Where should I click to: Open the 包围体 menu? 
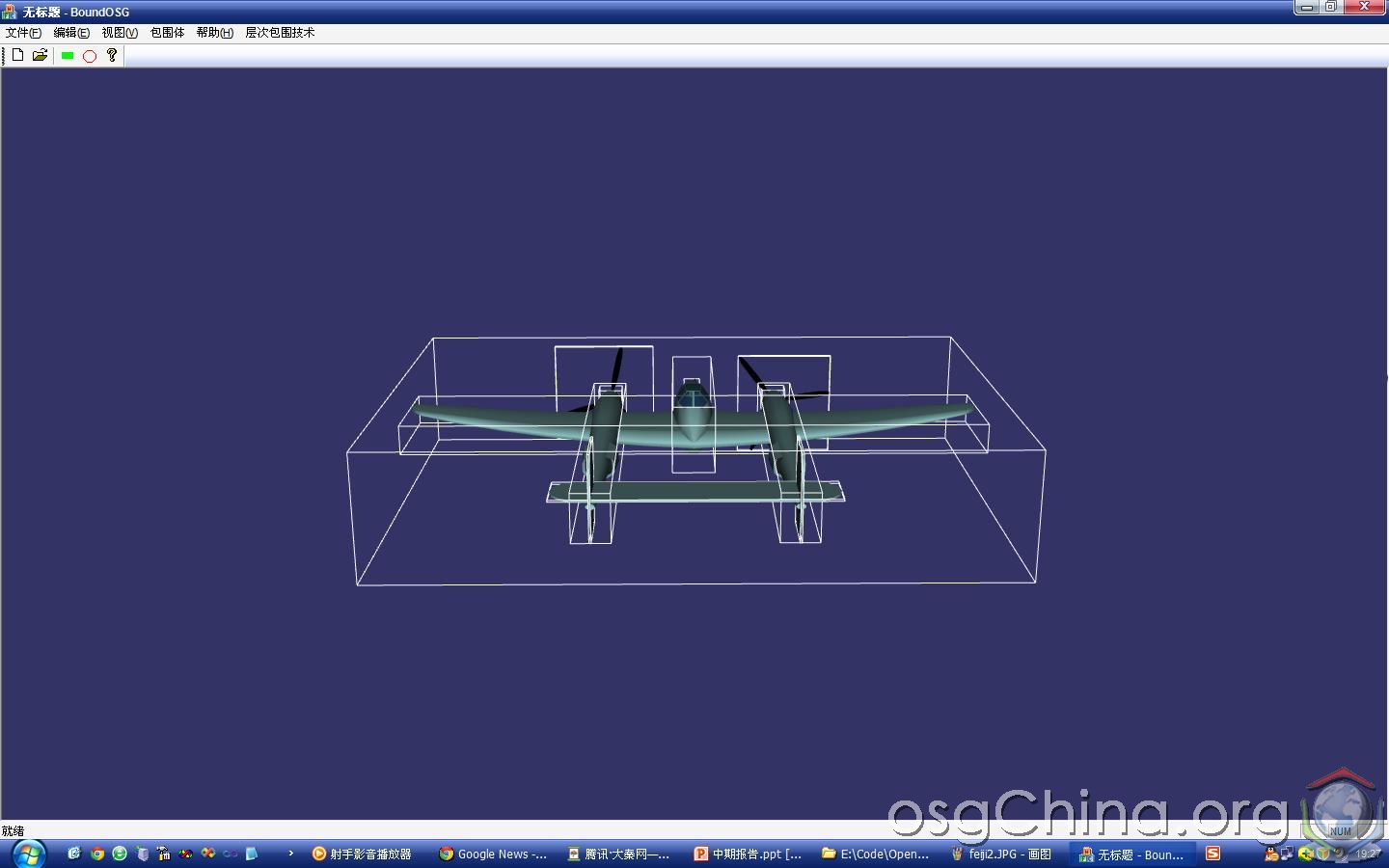167,32
